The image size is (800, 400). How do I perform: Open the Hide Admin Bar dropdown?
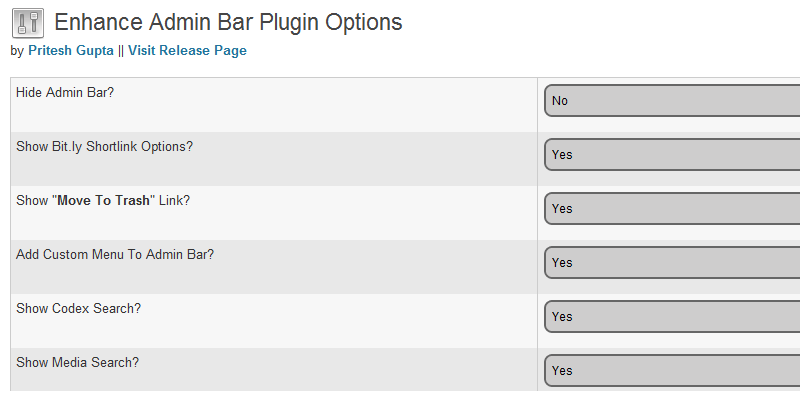[x=672, y=101]
